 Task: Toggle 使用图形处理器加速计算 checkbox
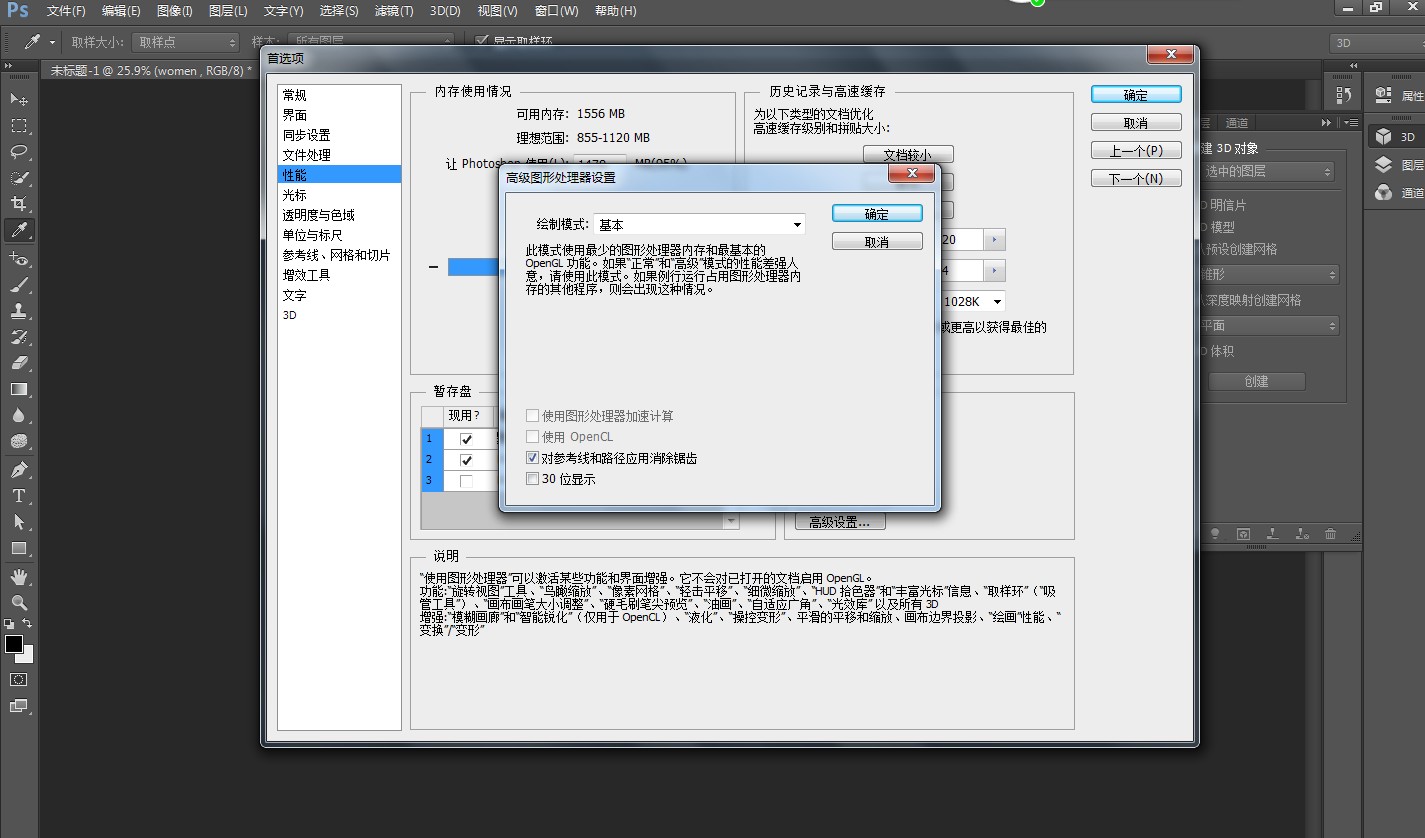[x=532, y=416]
